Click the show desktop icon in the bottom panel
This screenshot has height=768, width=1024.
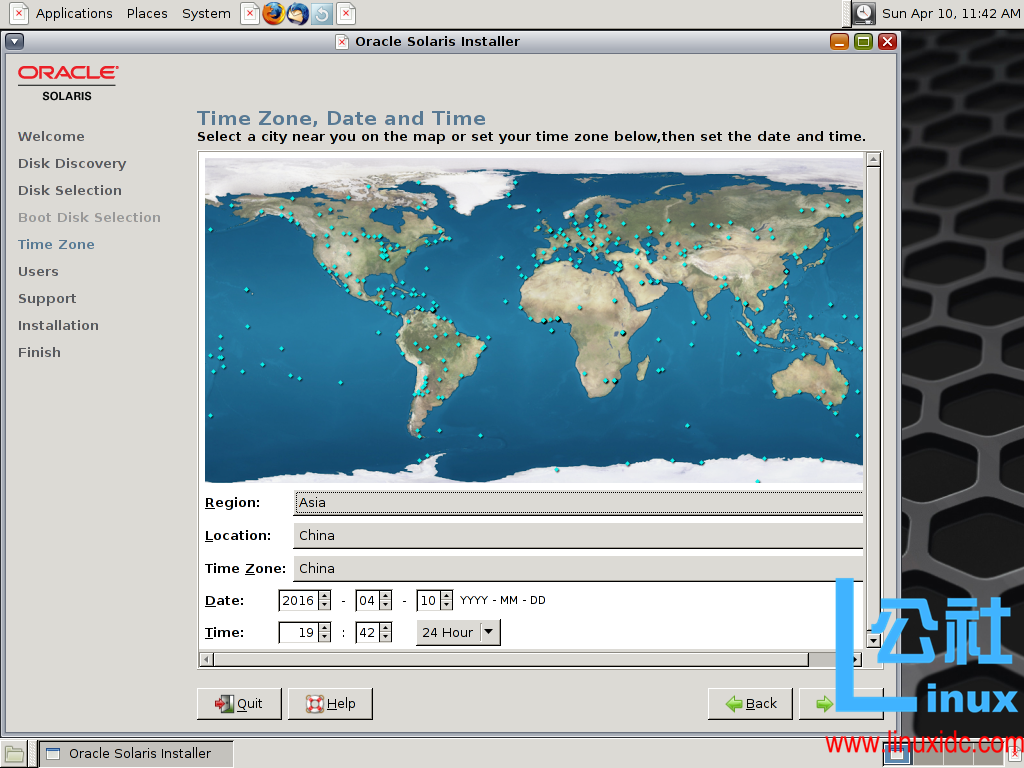pyautogui.click(x=14, y=754)
